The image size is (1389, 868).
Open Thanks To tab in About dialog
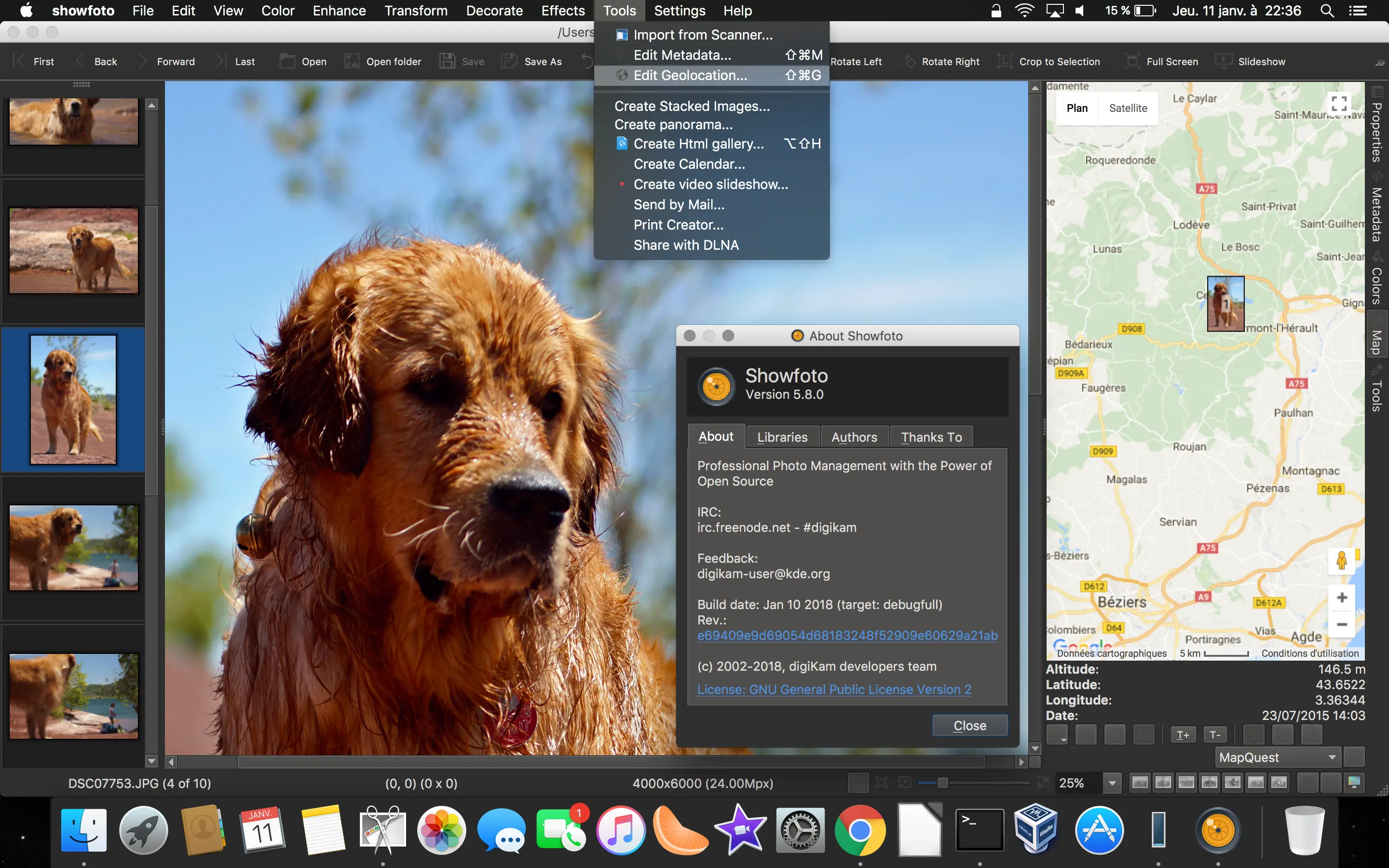coord(931,437)
